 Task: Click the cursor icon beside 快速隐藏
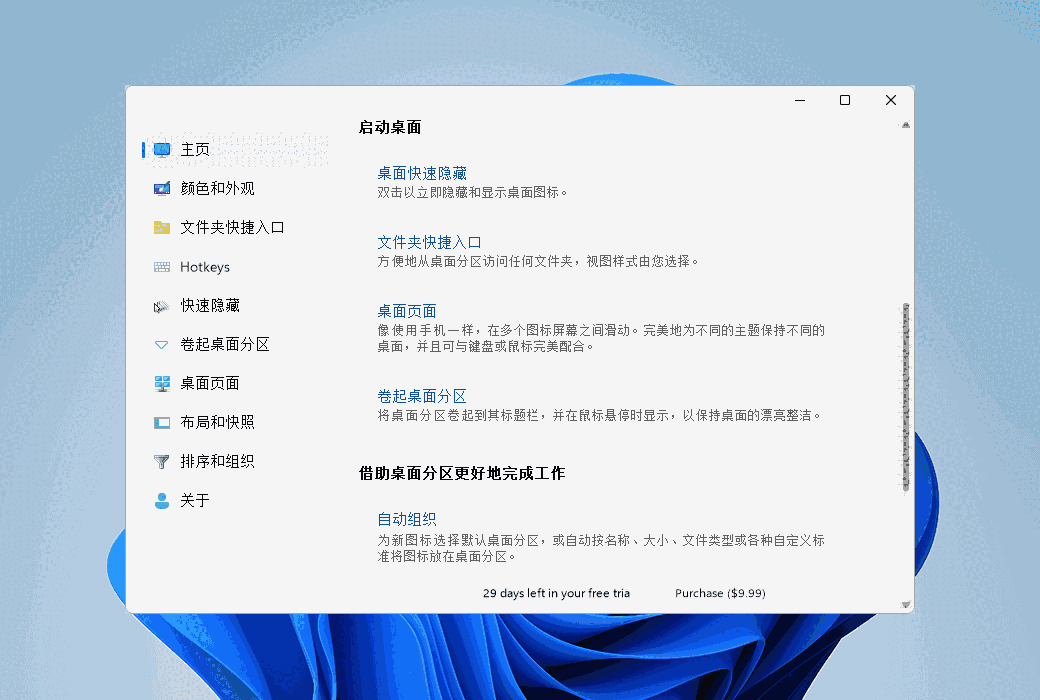[x=161, y=306]
